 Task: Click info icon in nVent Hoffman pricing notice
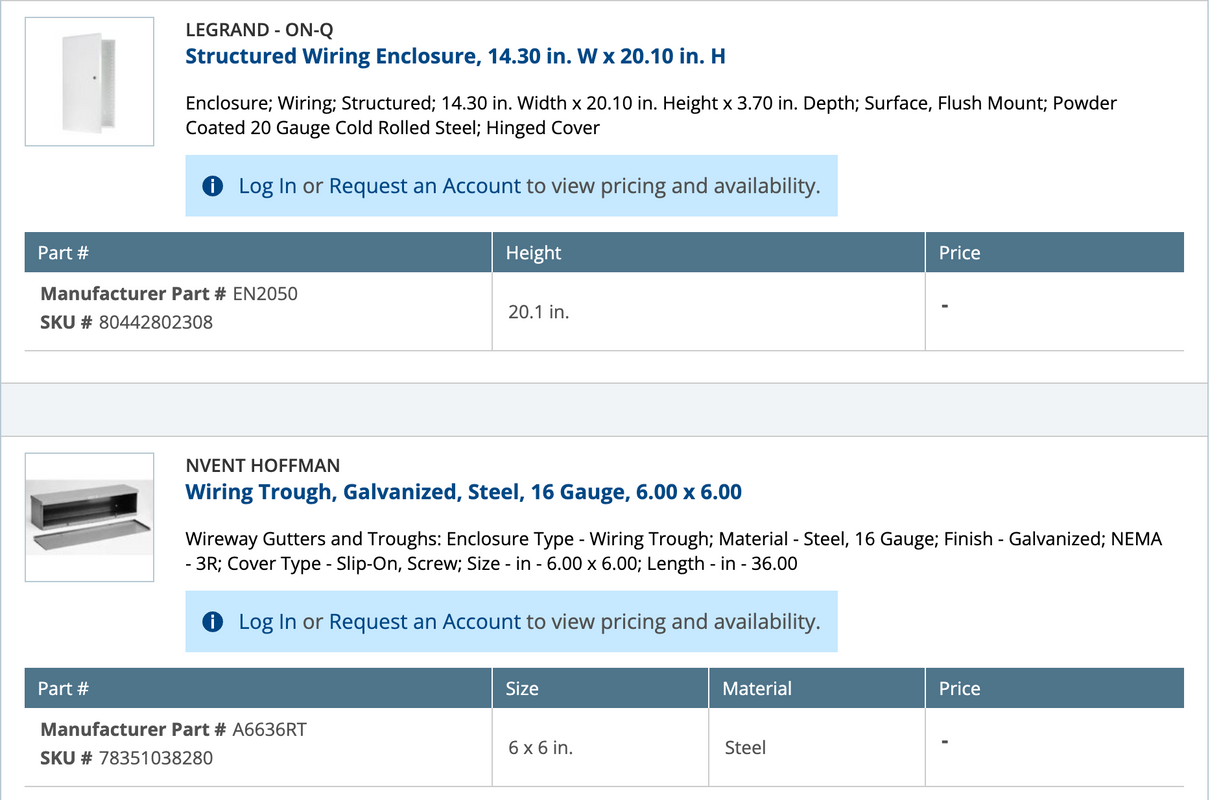(x=212, y=622)
